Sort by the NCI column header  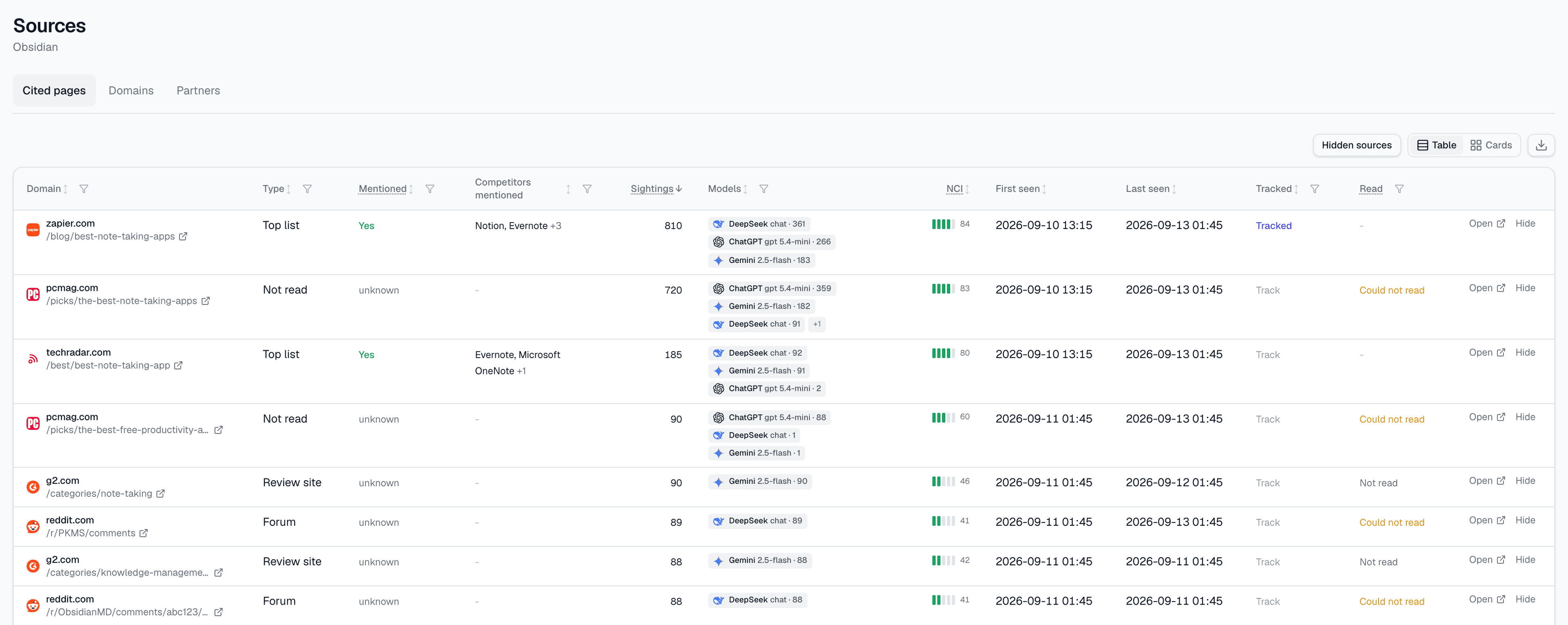coord(958,189)
